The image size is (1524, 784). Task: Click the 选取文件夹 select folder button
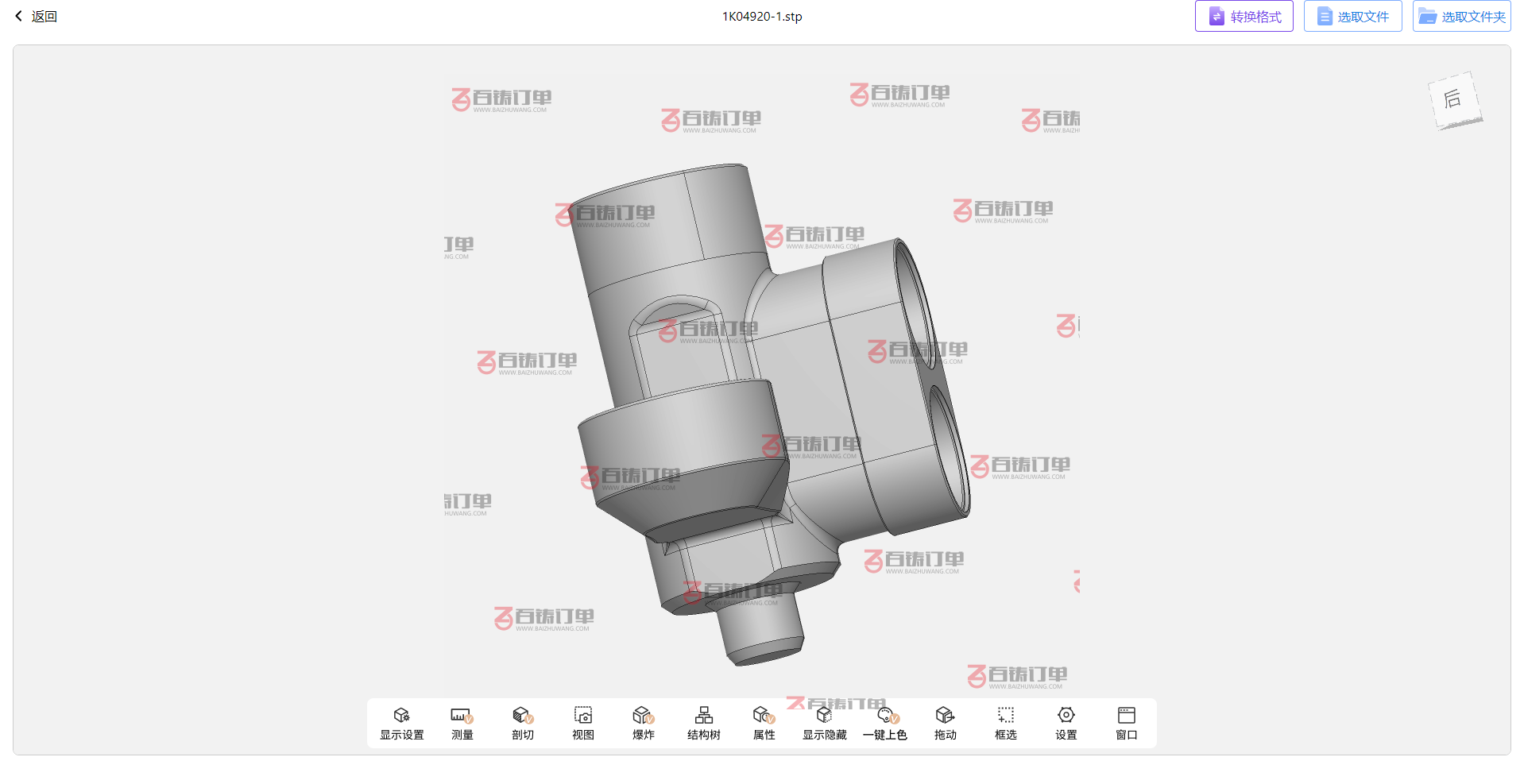[x=1461, y=17]
